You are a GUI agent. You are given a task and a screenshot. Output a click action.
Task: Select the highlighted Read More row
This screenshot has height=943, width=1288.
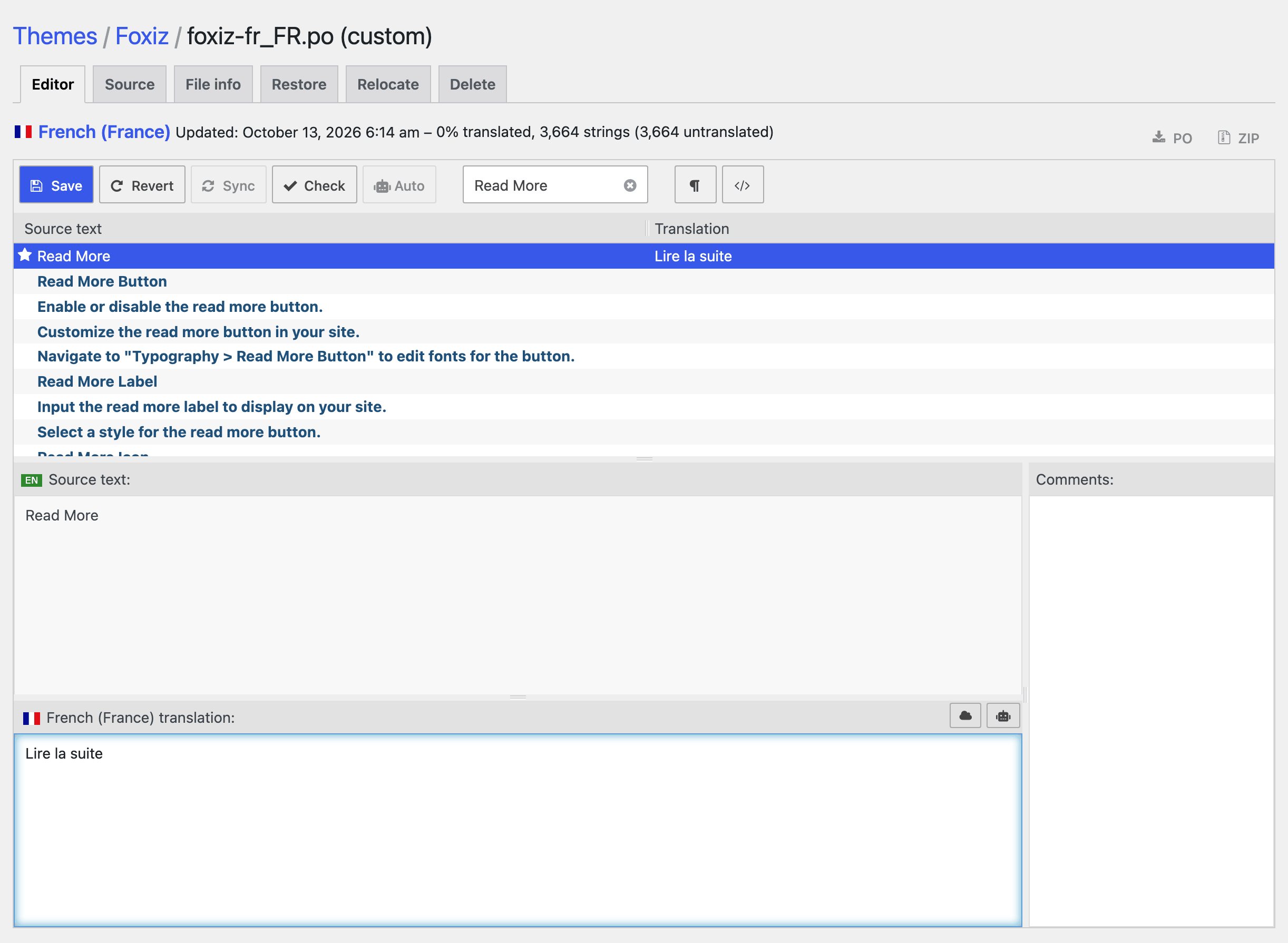pyautogui.click(x=644, y=257)
